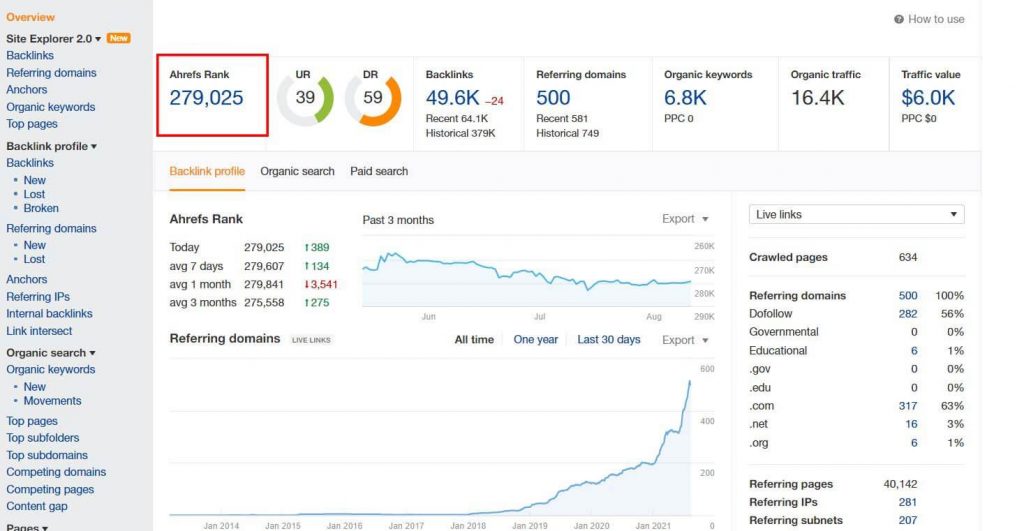Screen dimensions: 1024x531
Task: Click the Referring IPs count 281
Action: (908, 502)
